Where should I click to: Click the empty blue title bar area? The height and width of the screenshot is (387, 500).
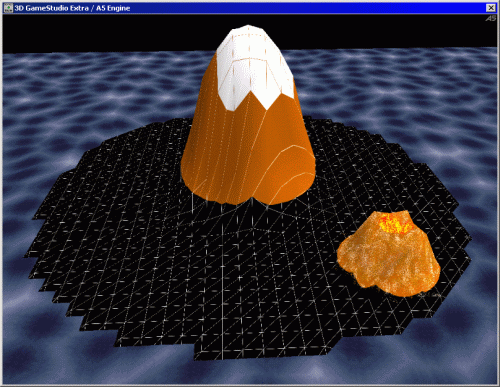300,8
